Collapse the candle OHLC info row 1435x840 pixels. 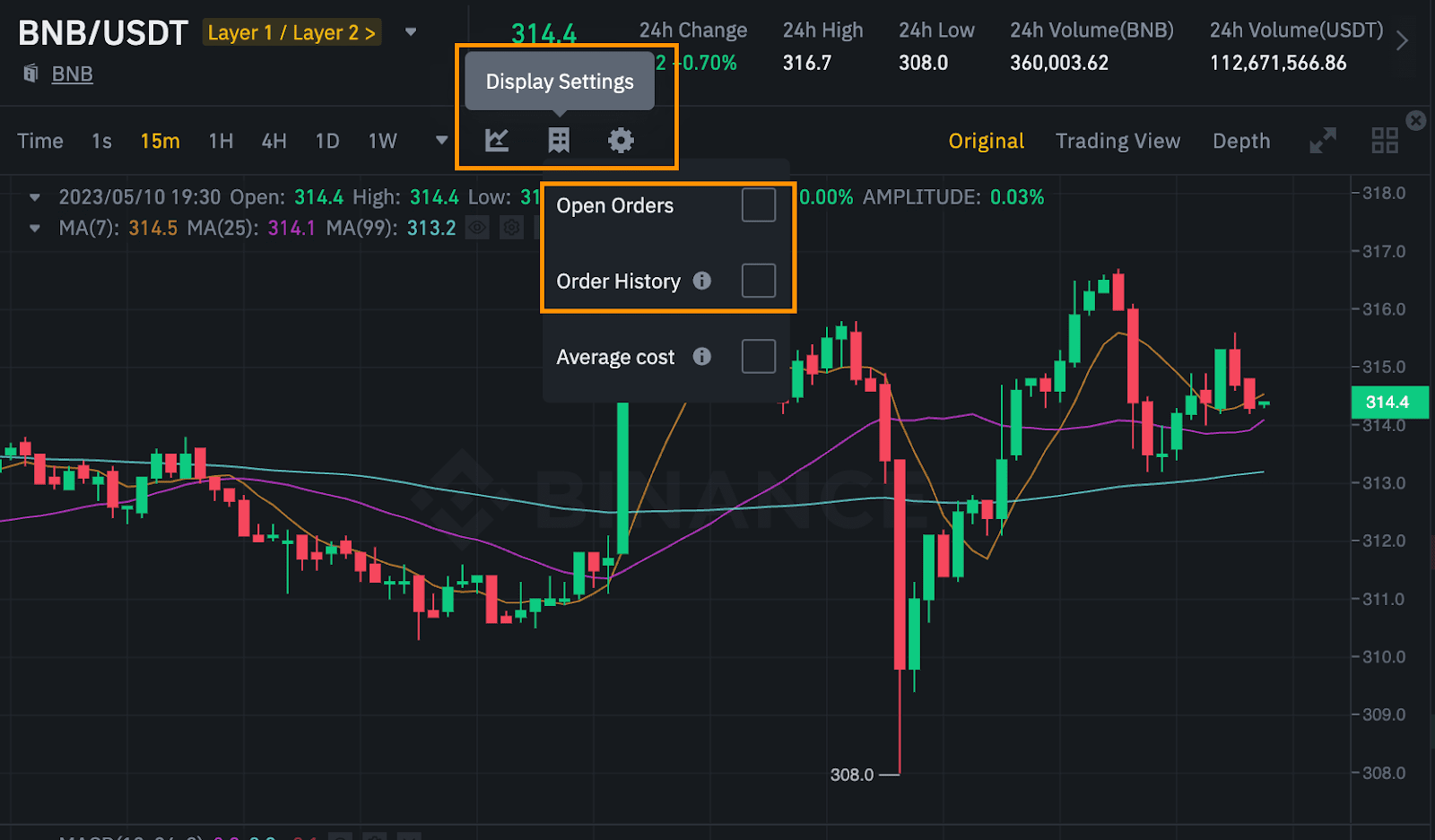(35, 197)
